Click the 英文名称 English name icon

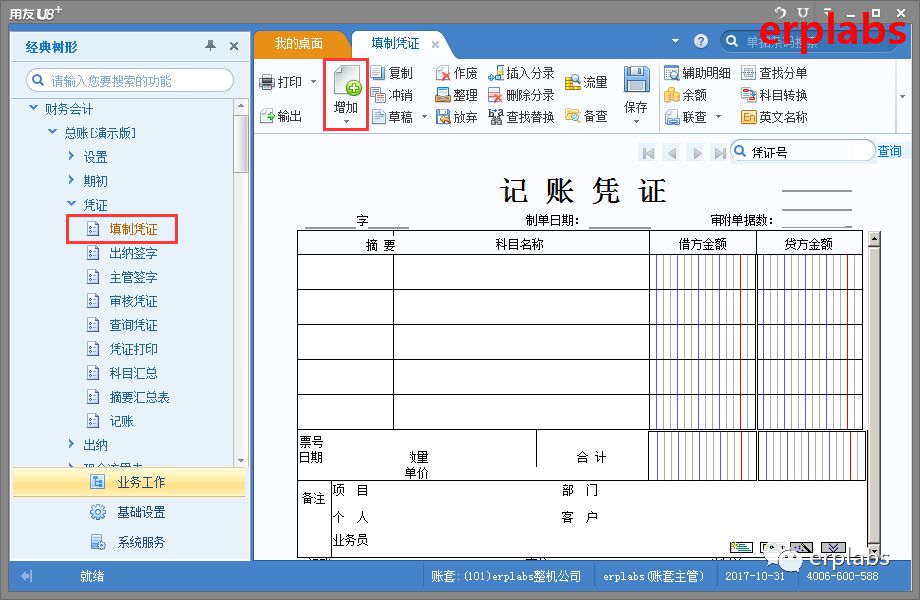pos(748,117)
